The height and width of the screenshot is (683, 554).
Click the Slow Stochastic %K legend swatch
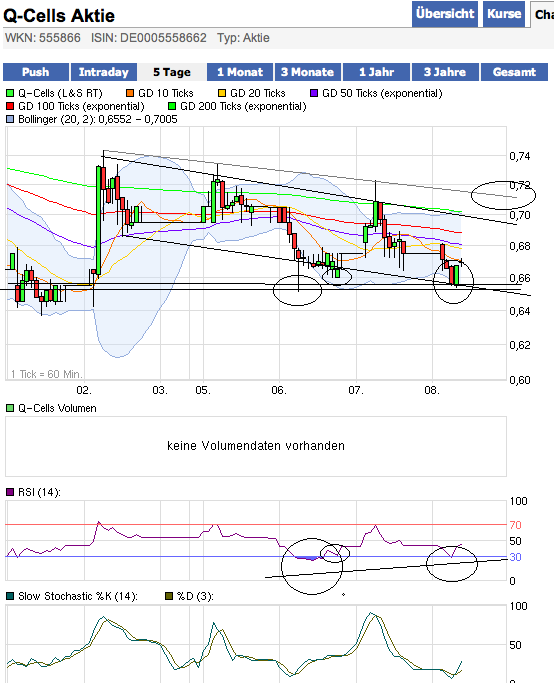(x=10, y=596)
